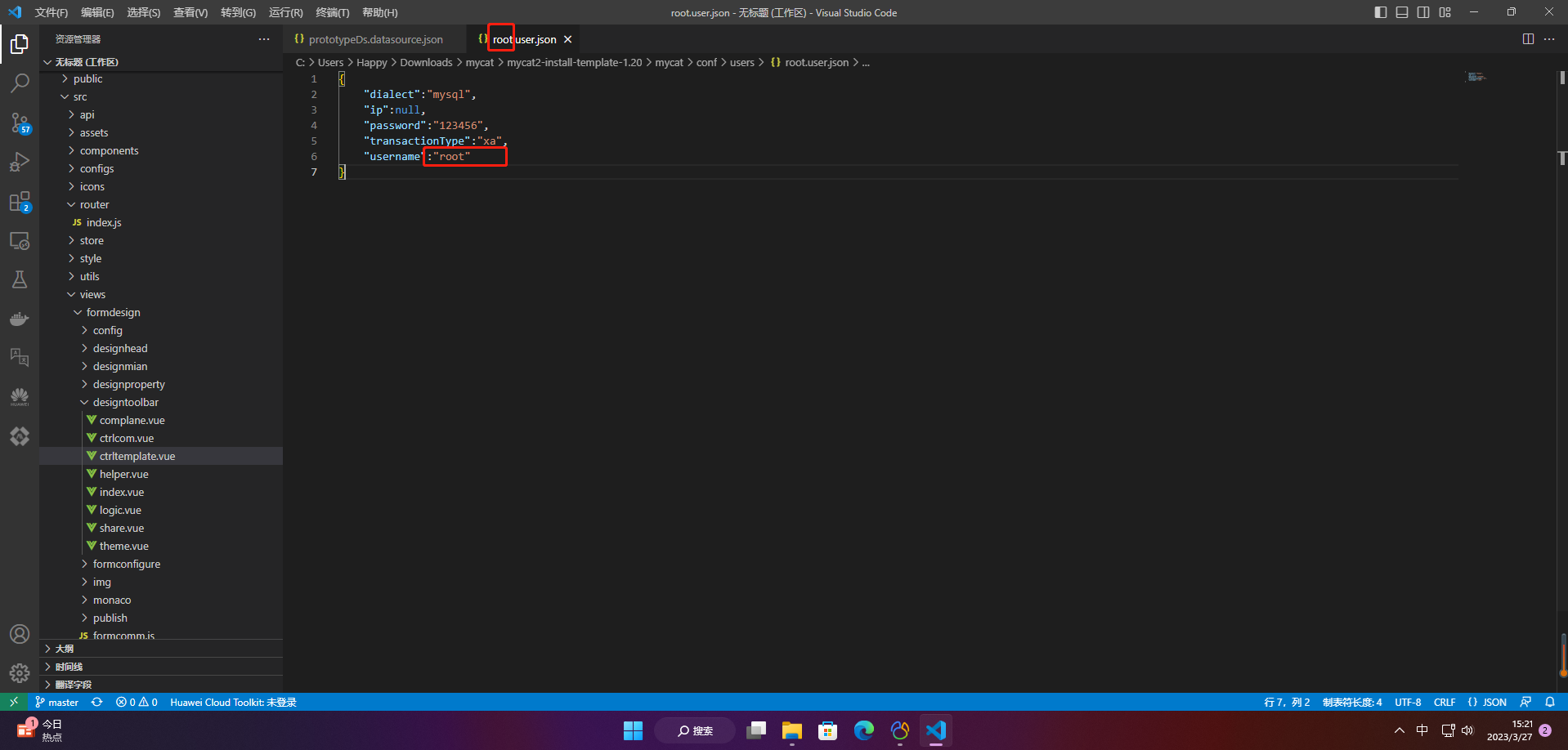Toggle the bottom panel visibility
1568x750 pixels.
1402,12
